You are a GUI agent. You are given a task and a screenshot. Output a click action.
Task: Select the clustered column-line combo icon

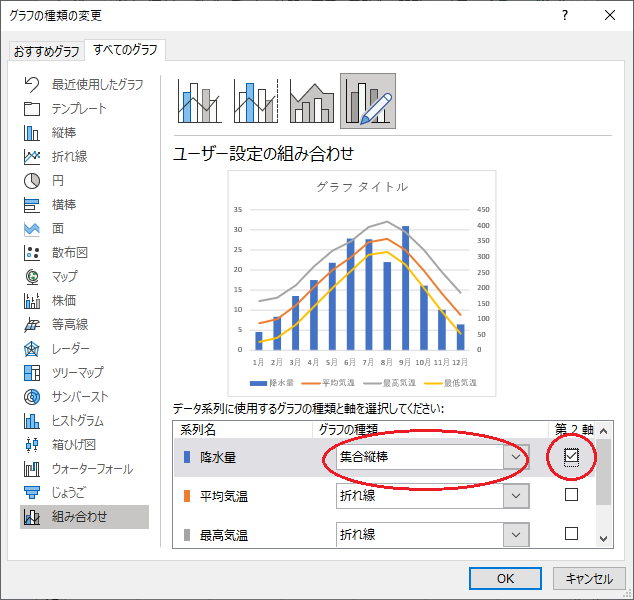point(199,101)
